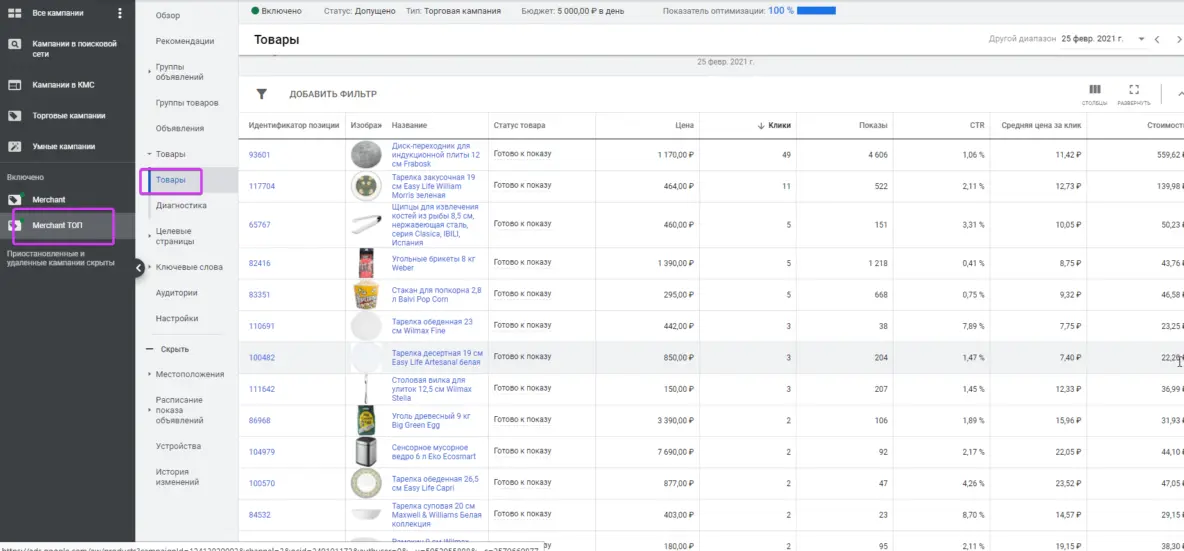
Task: Click the Развернуть expand icon
Action: (1134, 90)
